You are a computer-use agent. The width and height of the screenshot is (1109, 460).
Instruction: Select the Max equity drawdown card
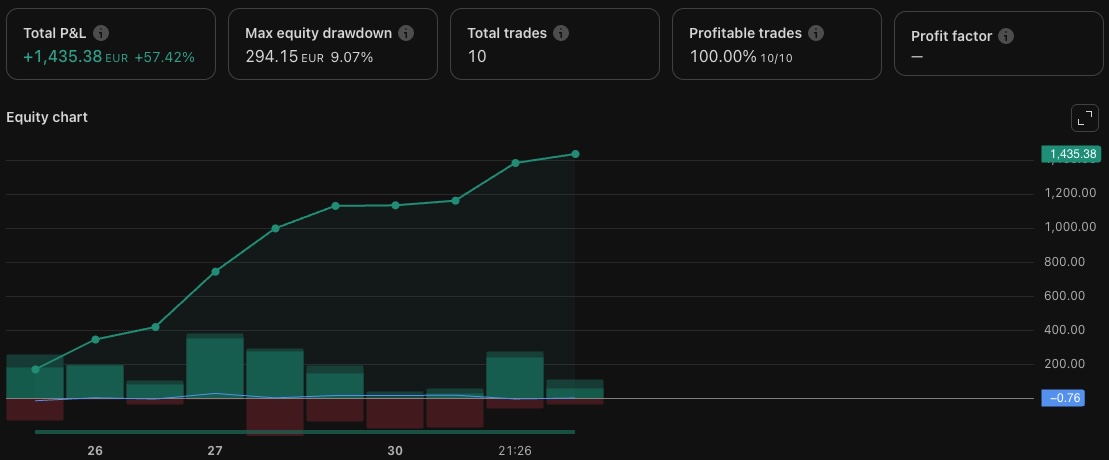pos(332,44)
